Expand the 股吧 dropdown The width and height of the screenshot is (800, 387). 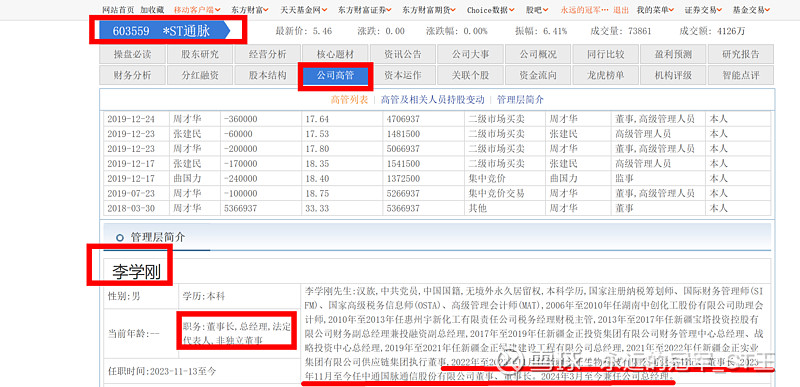(x=537, y=10)
